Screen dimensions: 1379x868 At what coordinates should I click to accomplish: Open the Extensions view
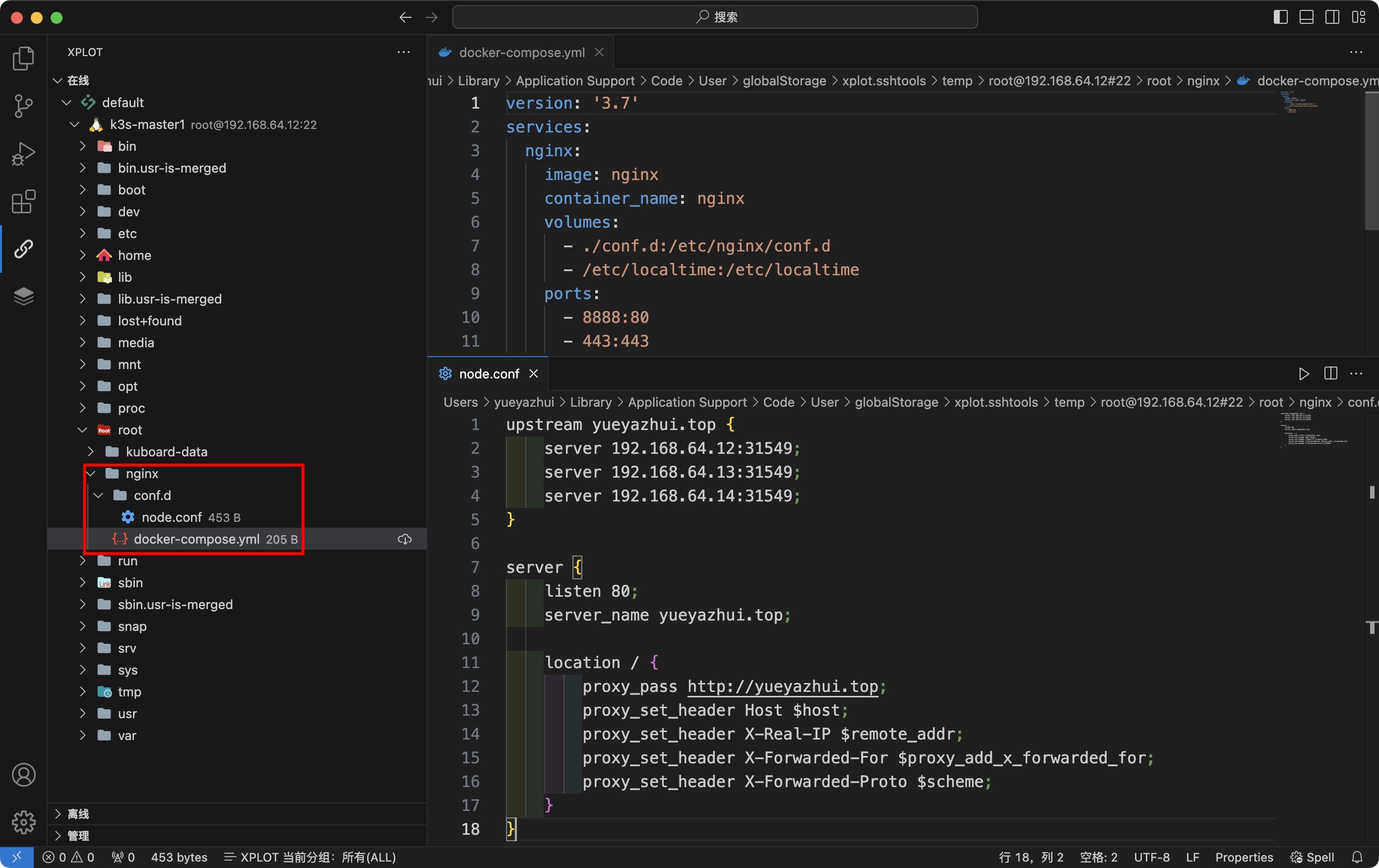click(23, 201)
